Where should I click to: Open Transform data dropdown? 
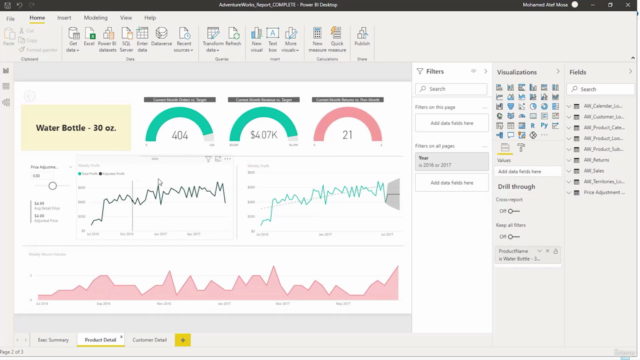tap(213, 40)
